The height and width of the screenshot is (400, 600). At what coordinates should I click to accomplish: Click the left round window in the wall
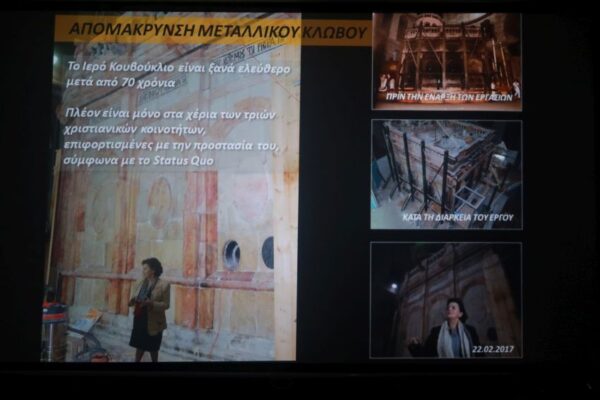(232, 254)
